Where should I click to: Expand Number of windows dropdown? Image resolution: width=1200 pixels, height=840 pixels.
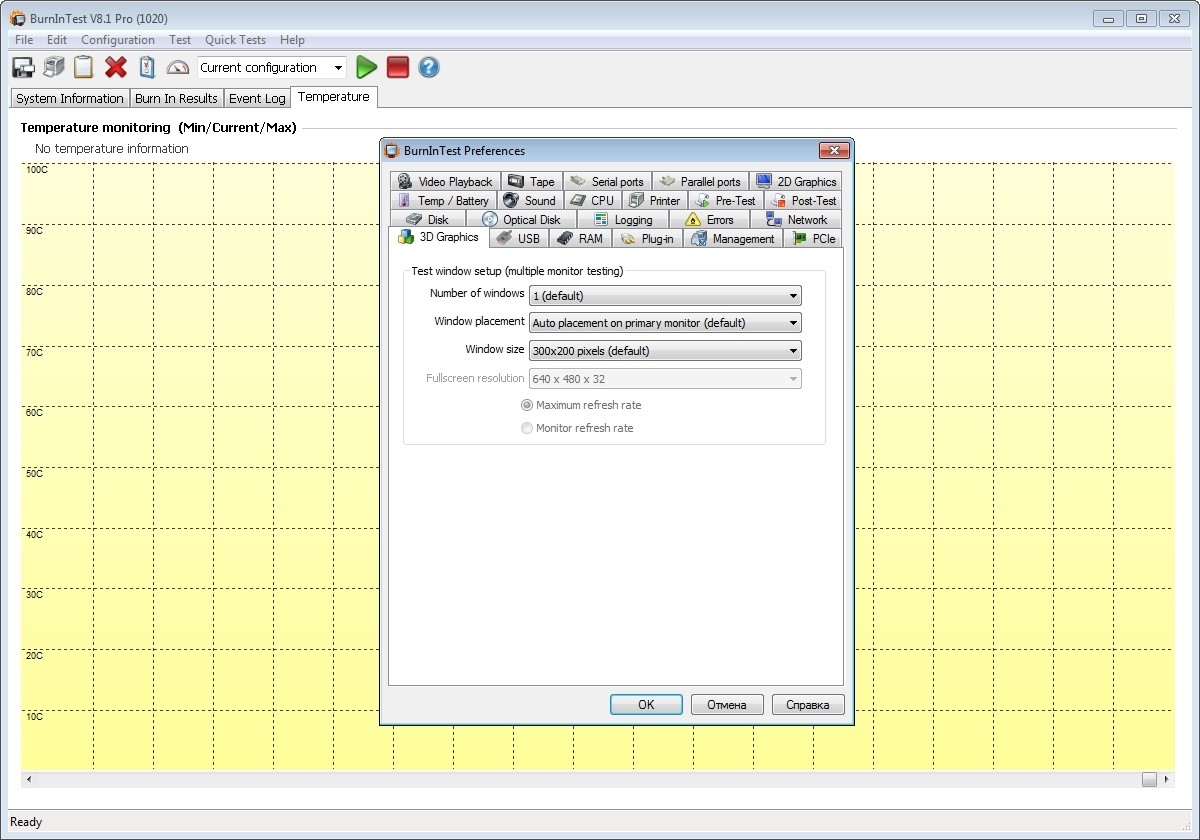pos(665,296)
